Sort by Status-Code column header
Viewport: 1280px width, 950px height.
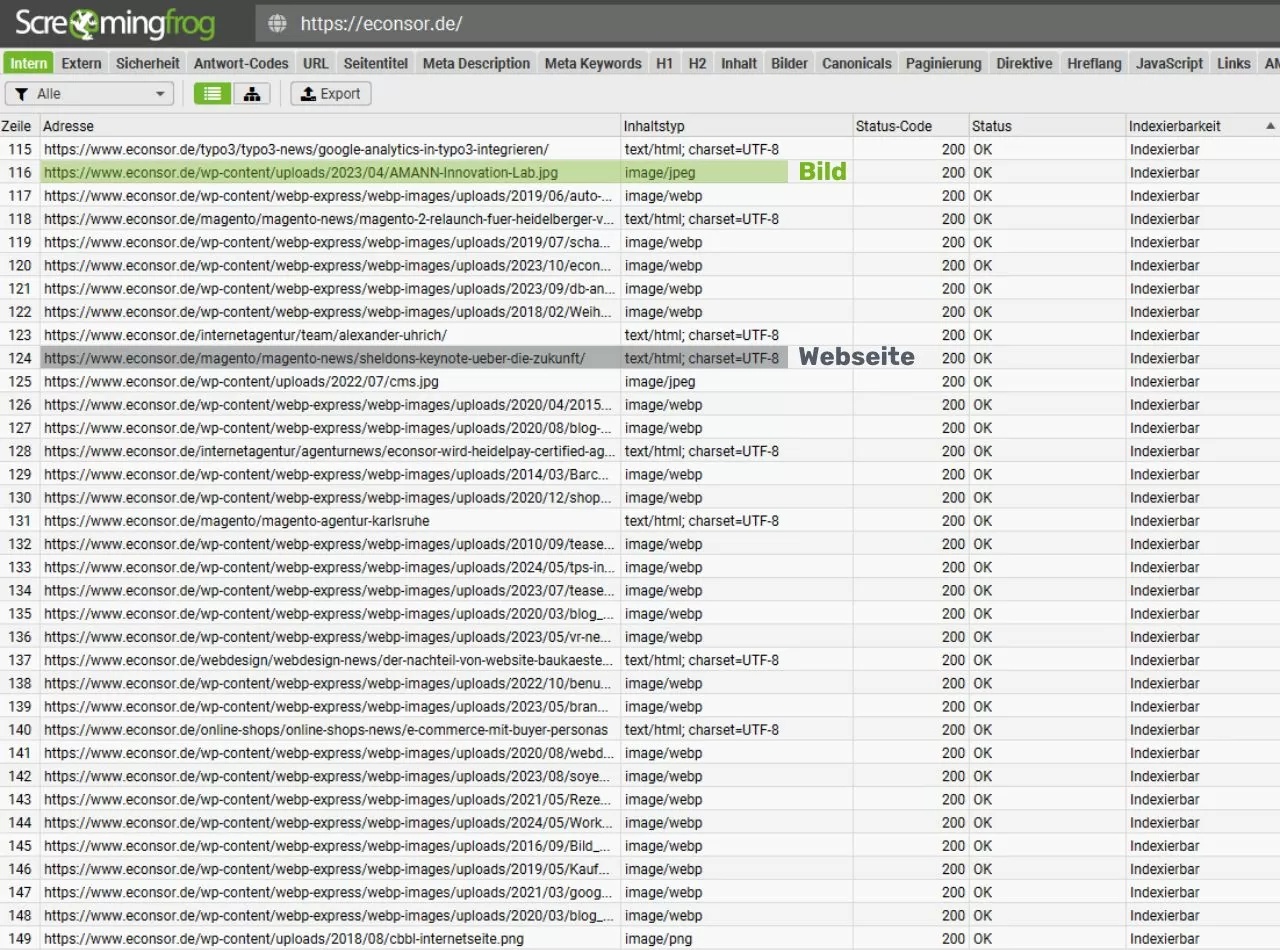[x=893, y=127]
